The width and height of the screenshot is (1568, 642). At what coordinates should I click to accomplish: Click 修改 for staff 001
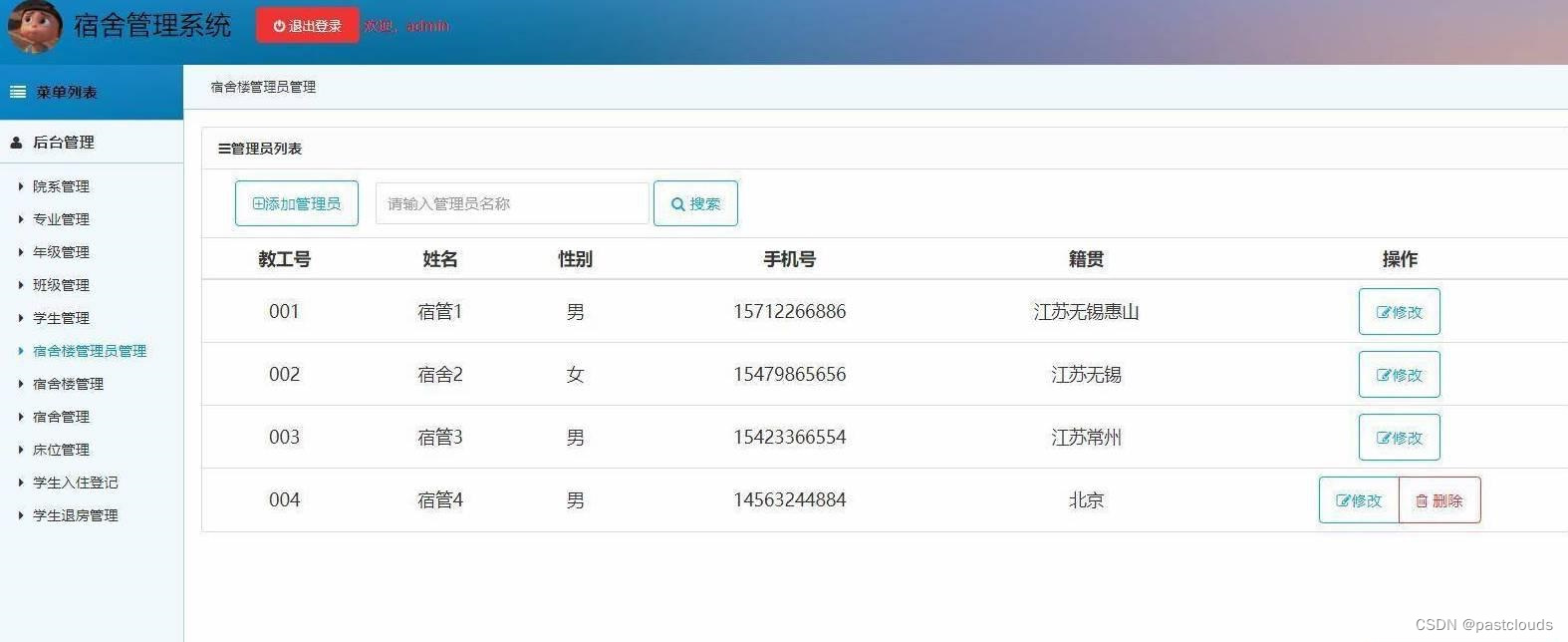tap(1399, 312)
